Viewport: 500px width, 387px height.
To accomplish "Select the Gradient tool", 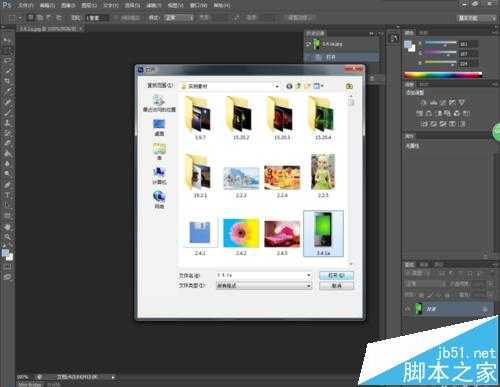I will 7,154.
